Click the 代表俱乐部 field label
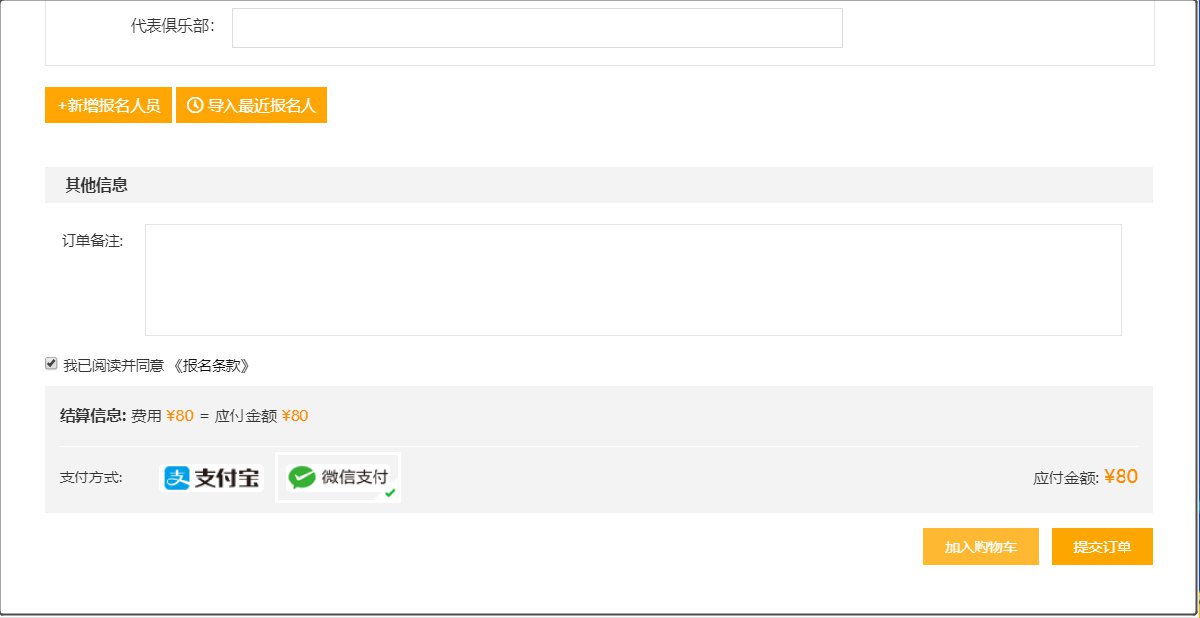The image size is (1200, 618). [172, 27]
